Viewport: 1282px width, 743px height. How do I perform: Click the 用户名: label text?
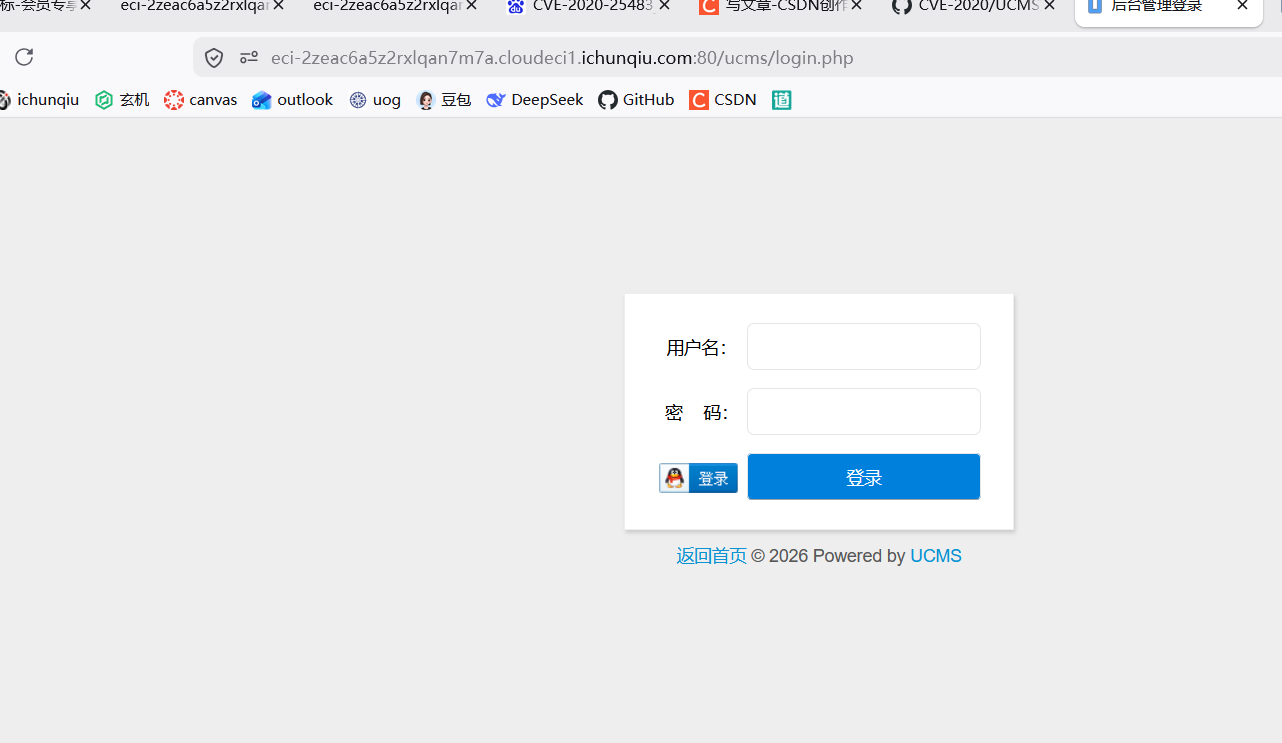pos(697,348)
